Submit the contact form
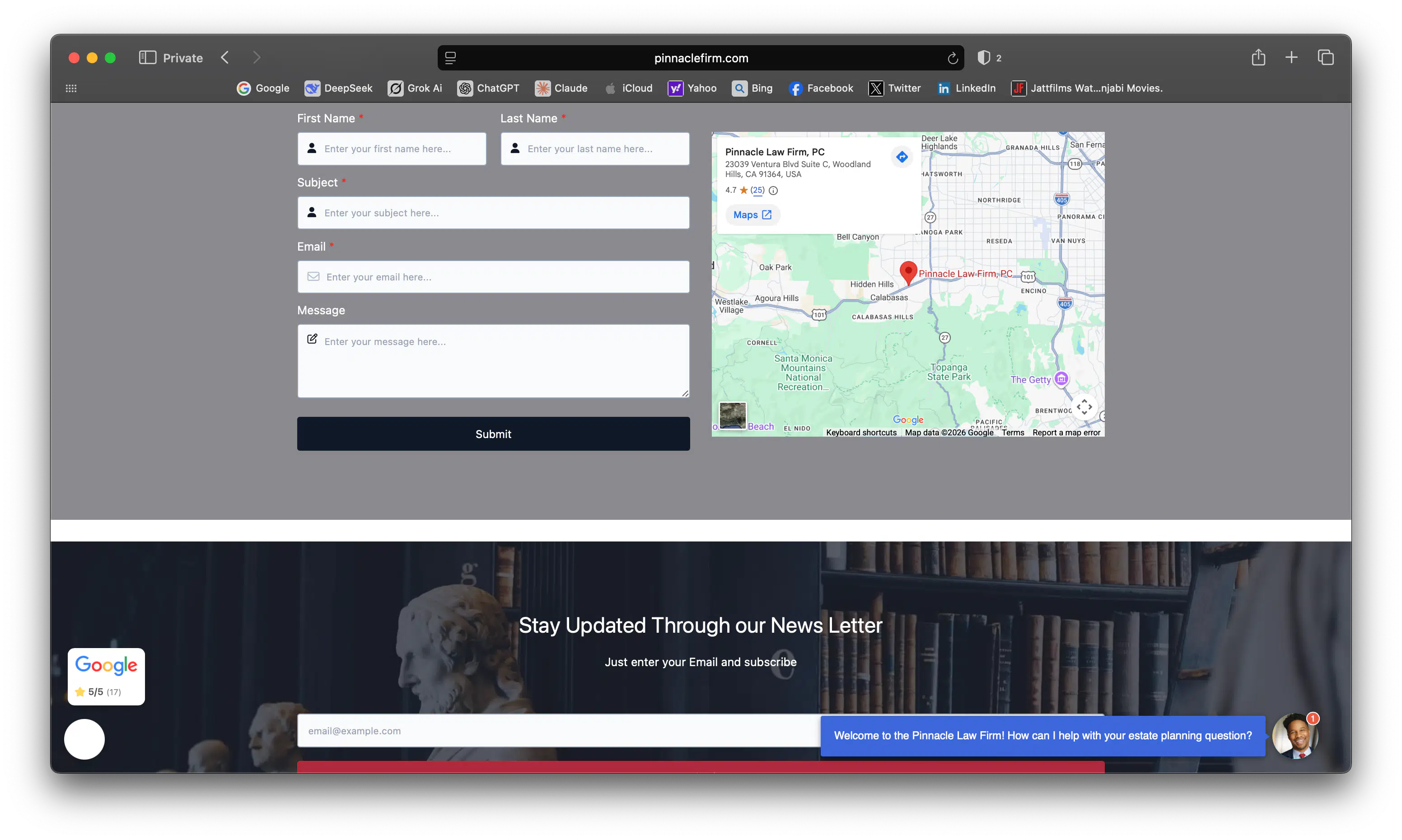The width and height of the screenshot is (1402, 840). click(493, 434)
